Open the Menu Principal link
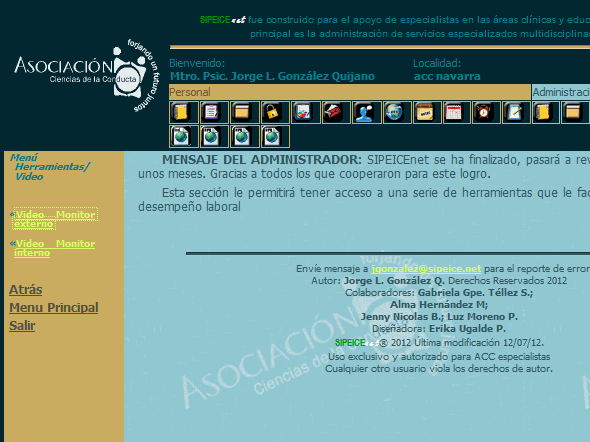This screenshot has width=590, height=442. 54,308
